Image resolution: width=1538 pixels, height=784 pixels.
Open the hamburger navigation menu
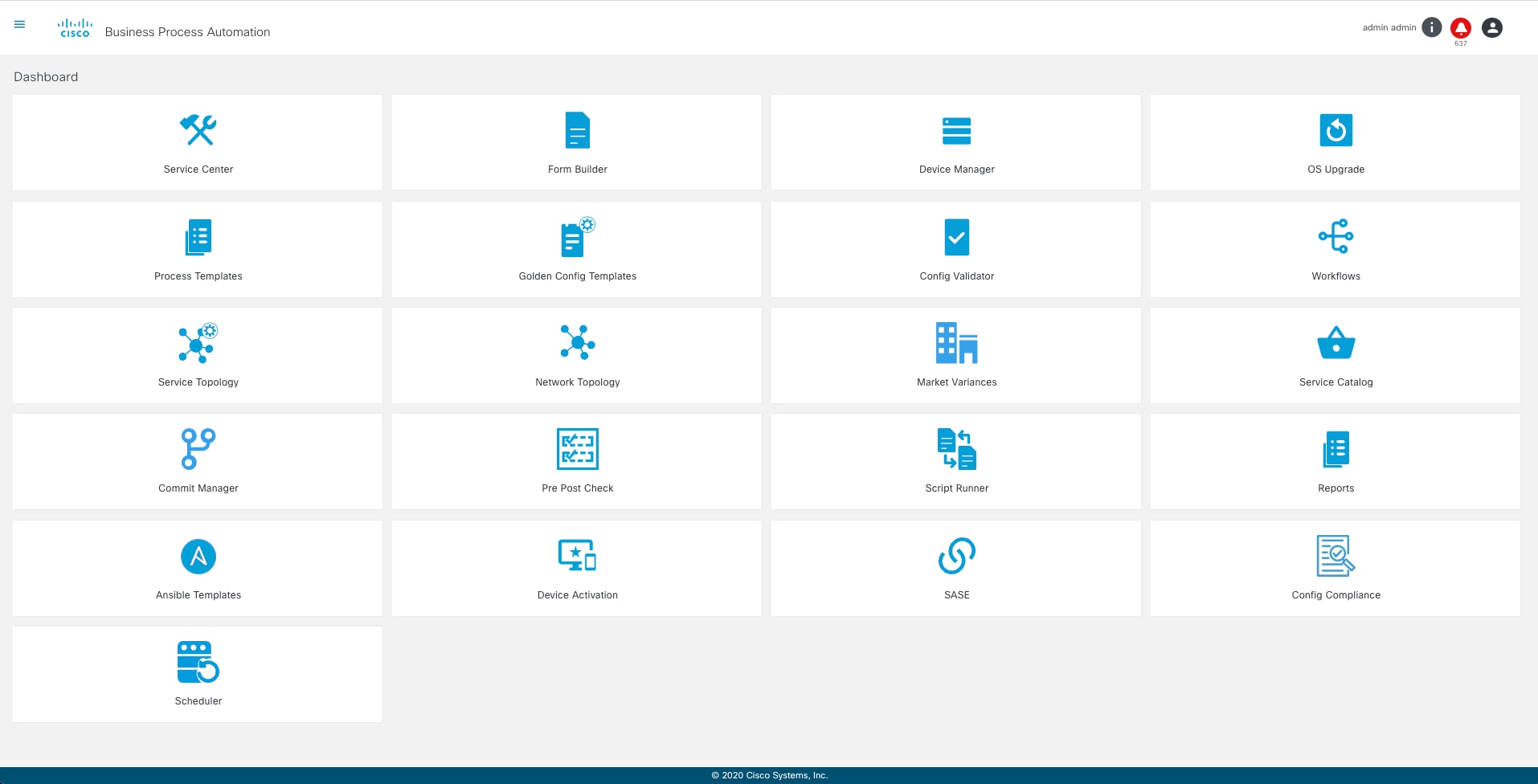click(19, 25)
